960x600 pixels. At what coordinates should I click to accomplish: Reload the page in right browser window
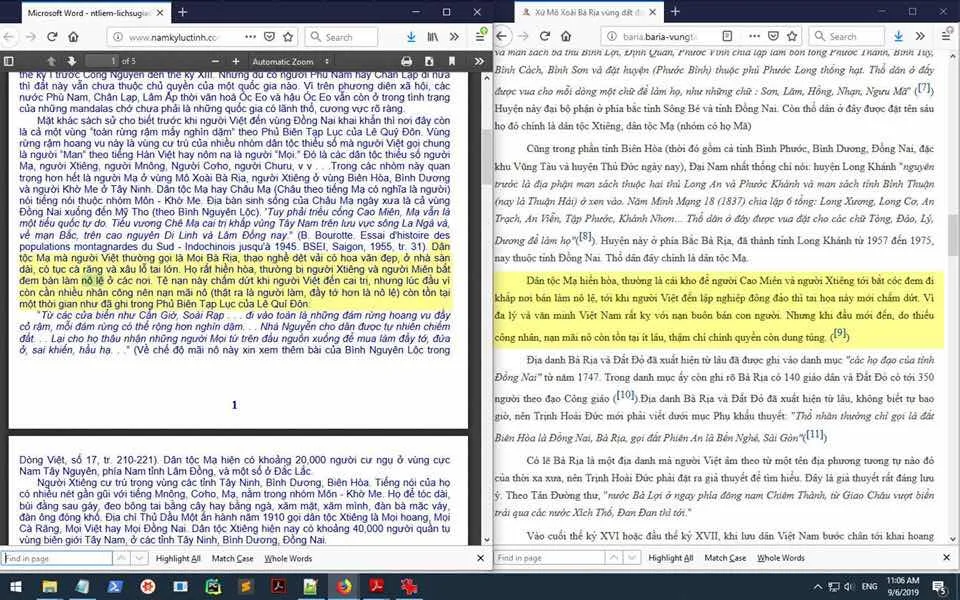pyautogui.click(x=545, y=36)
